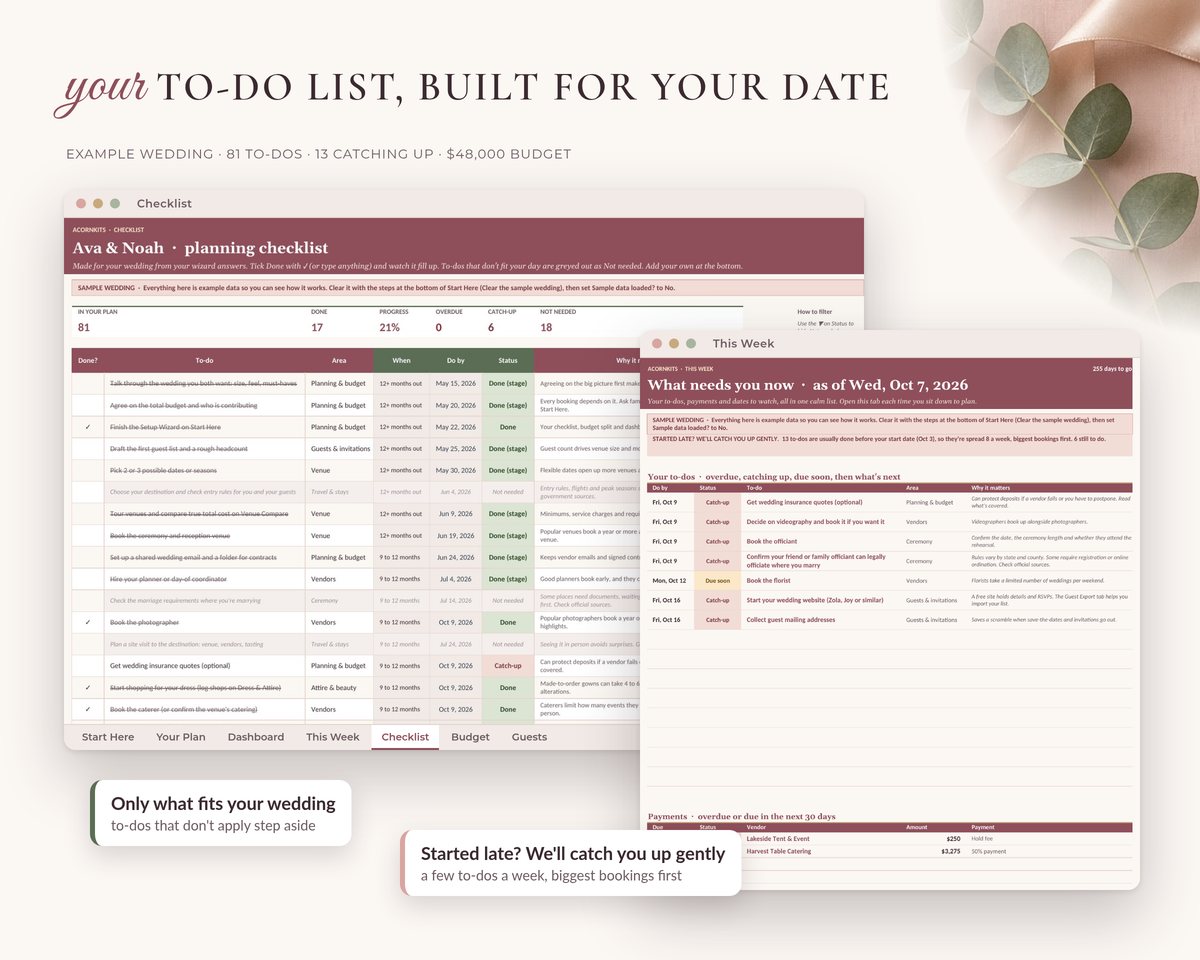Untick Done for Book the photographer row
The height and width of the screenshot is (960, 1200).
coord(88,622)
